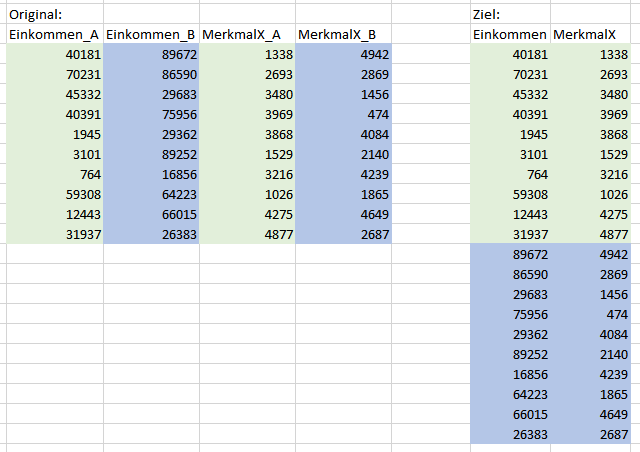The width and height of the screenshot is (640, 452).
Task: Select 4942 in the MerkmalX_B column
Action: point(343,54)
